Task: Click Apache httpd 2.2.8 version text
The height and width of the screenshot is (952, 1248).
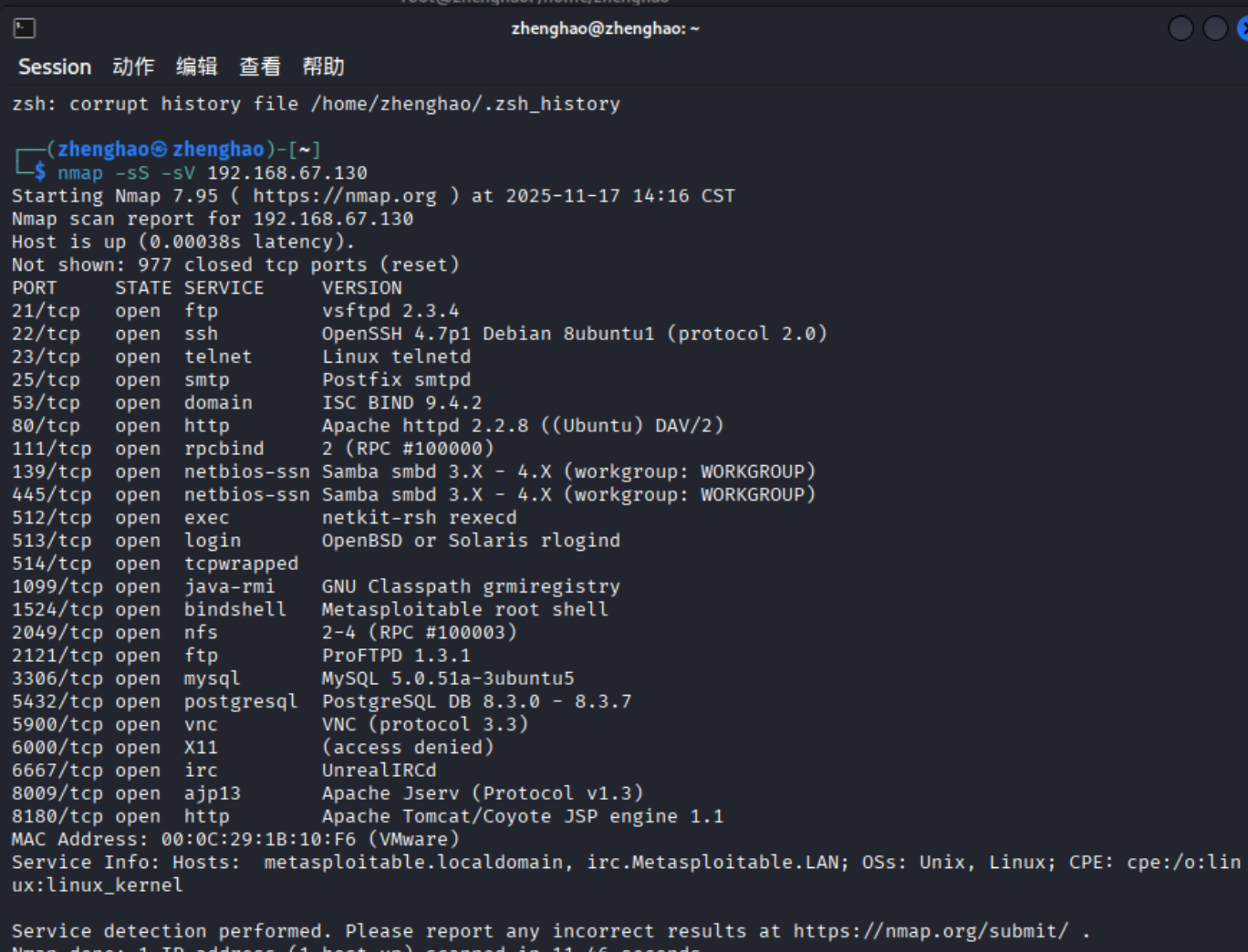Action: tap(523, 426)
